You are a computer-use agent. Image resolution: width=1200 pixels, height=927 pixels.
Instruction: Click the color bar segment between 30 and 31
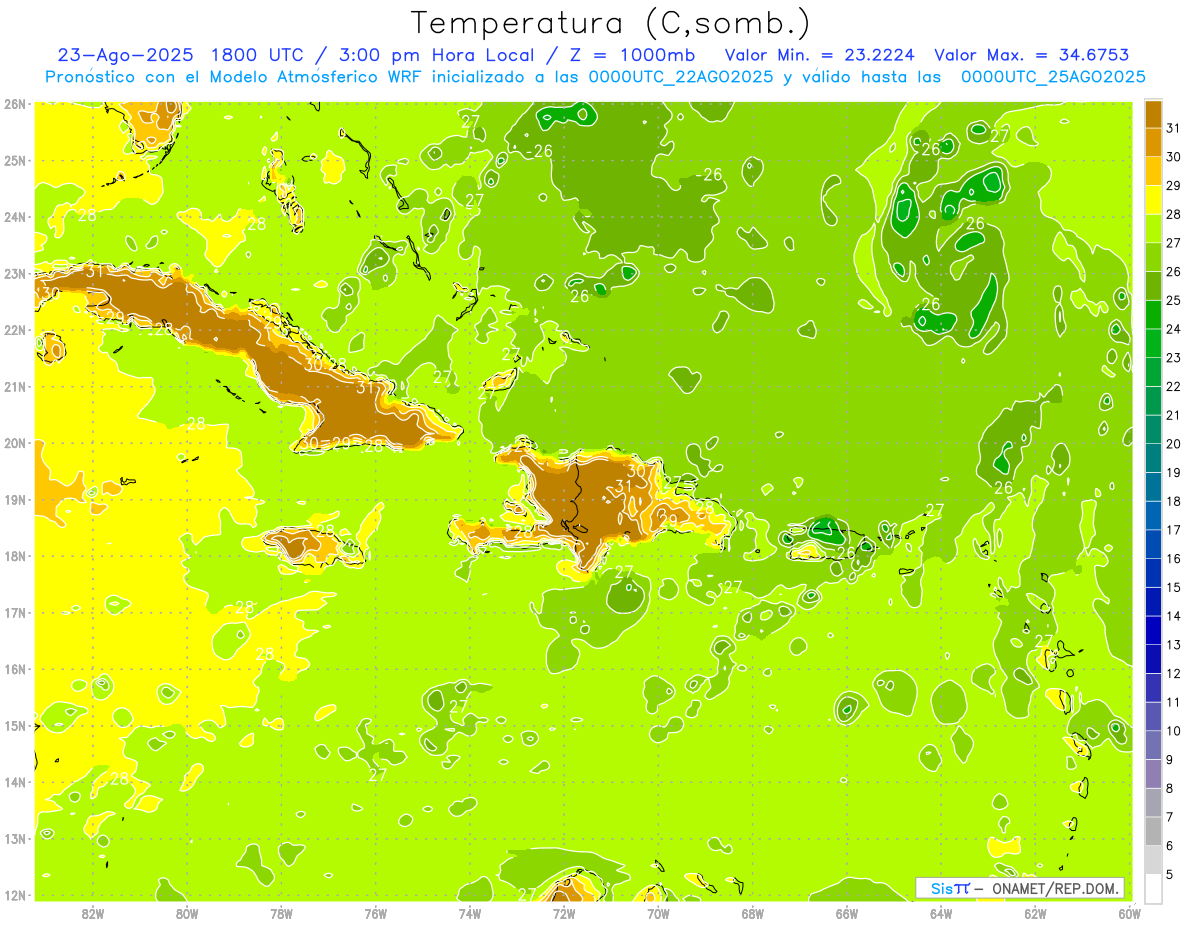click(x=1154, y=141)
